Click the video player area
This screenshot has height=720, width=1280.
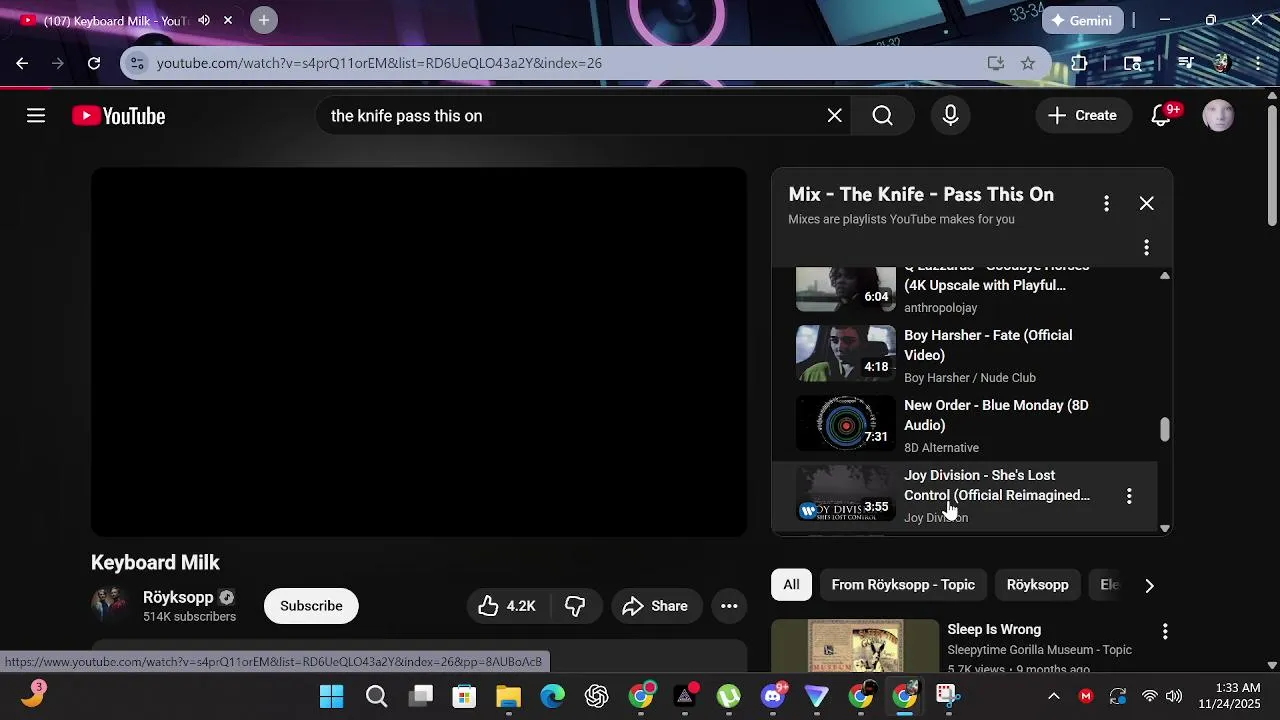(x=419, y=352)
